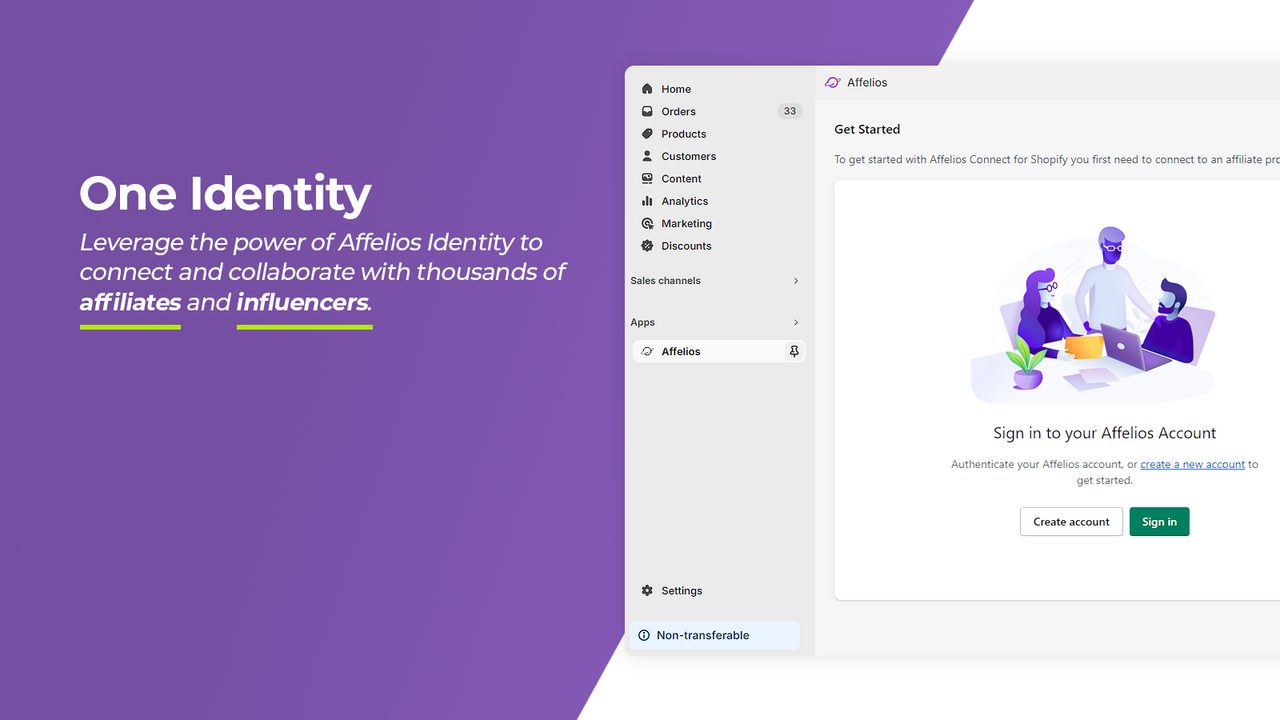Click the 'One Identity' headline
Viewport: 1280px width, 720px height.
click(x=225, y=193)
